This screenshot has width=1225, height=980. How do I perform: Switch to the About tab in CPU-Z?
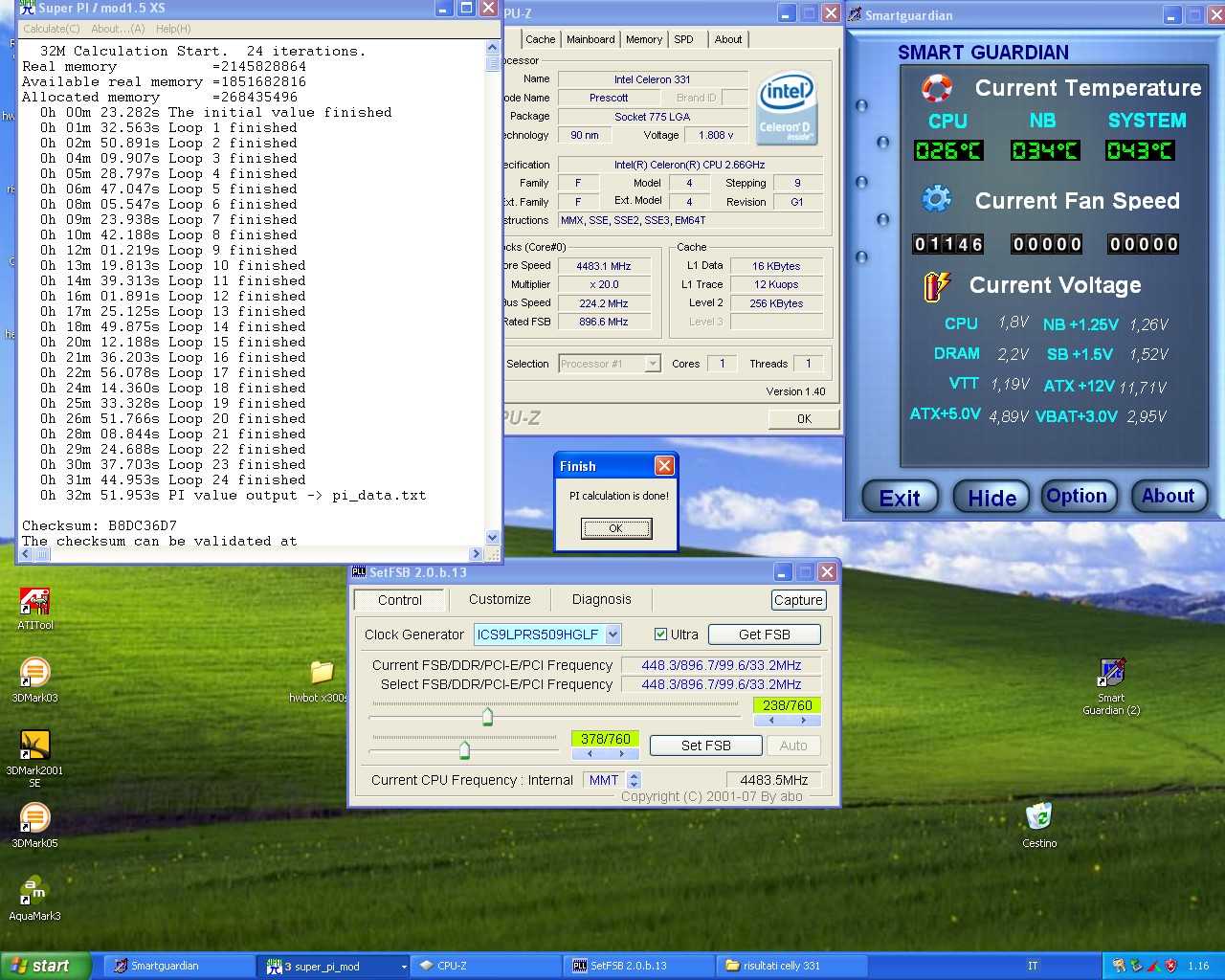728,39
